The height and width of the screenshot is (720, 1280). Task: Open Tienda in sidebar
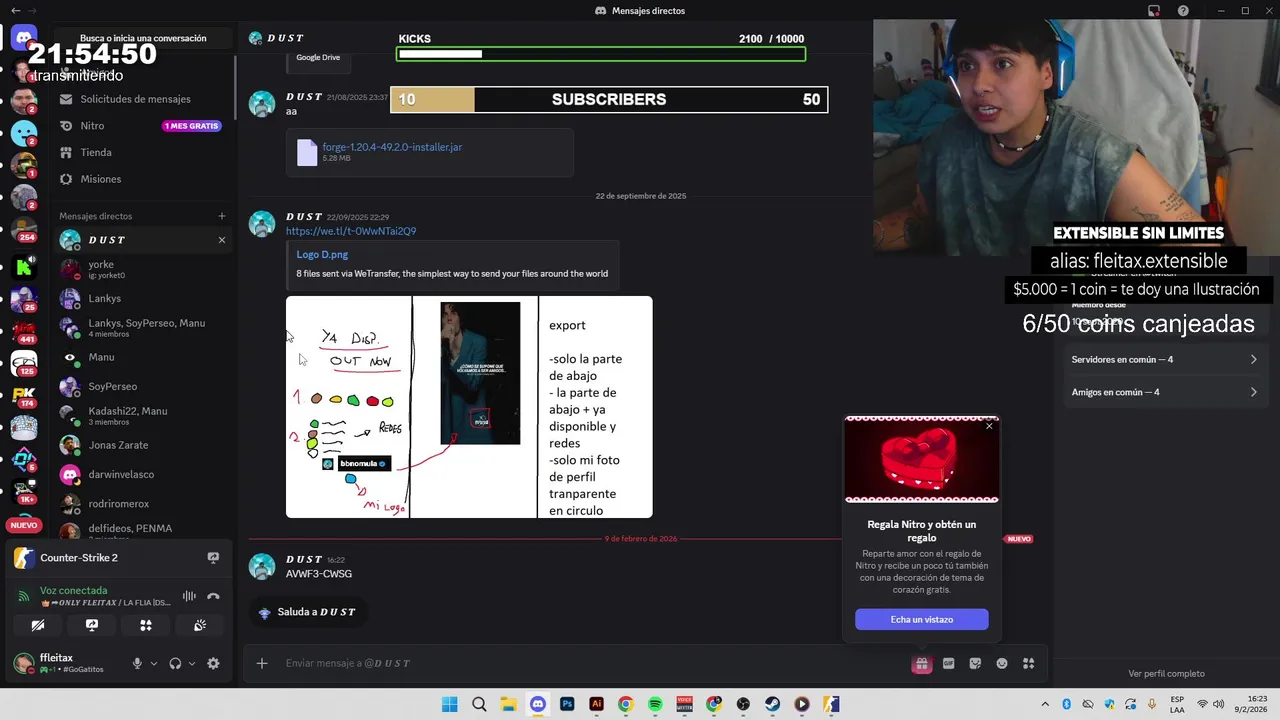[x=142, y=152]
